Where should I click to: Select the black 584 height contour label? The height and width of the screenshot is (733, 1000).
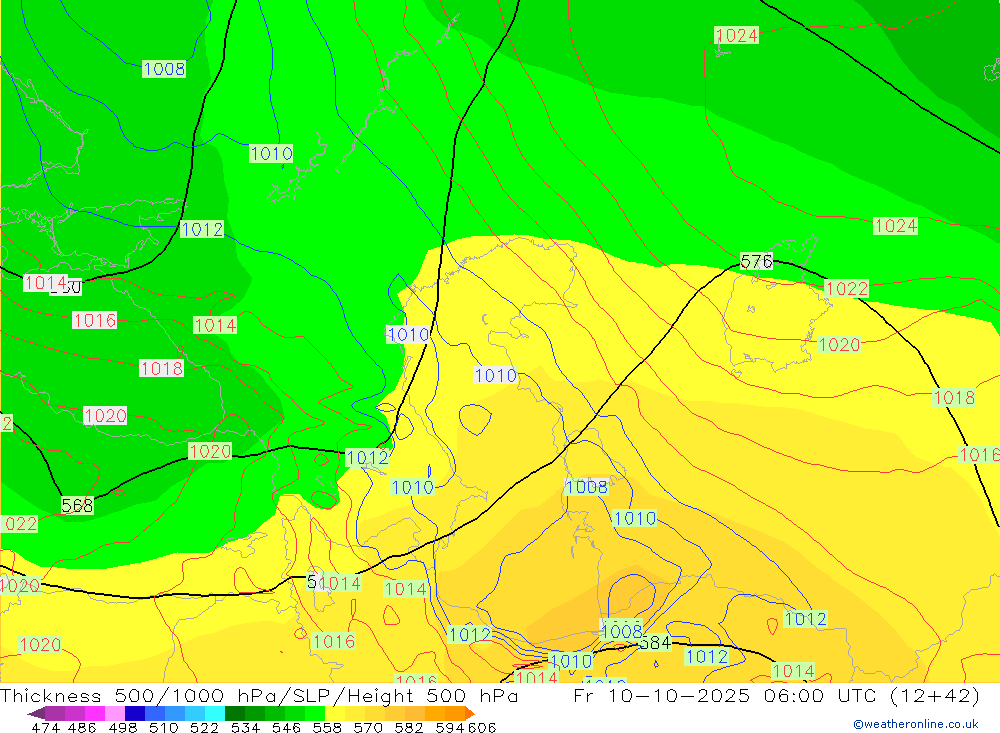click(x=656, y=643)
